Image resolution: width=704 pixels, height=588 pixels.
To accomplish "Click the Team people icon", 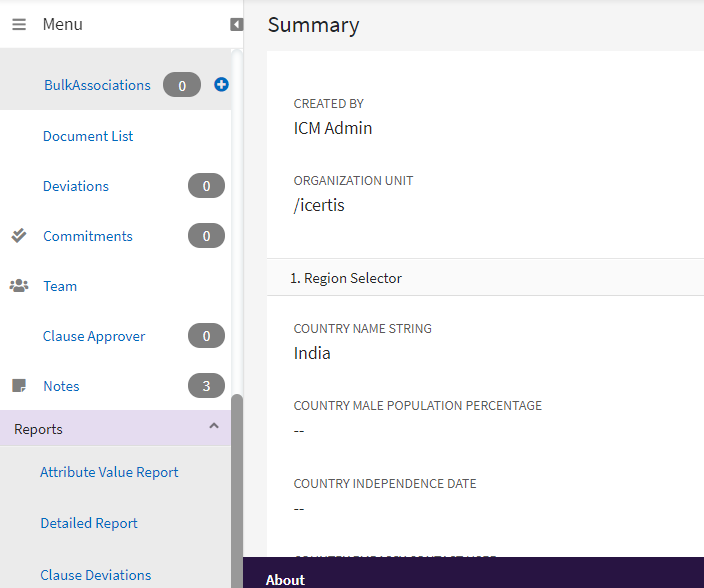I will pyautogui.click(x=19, y=286).
